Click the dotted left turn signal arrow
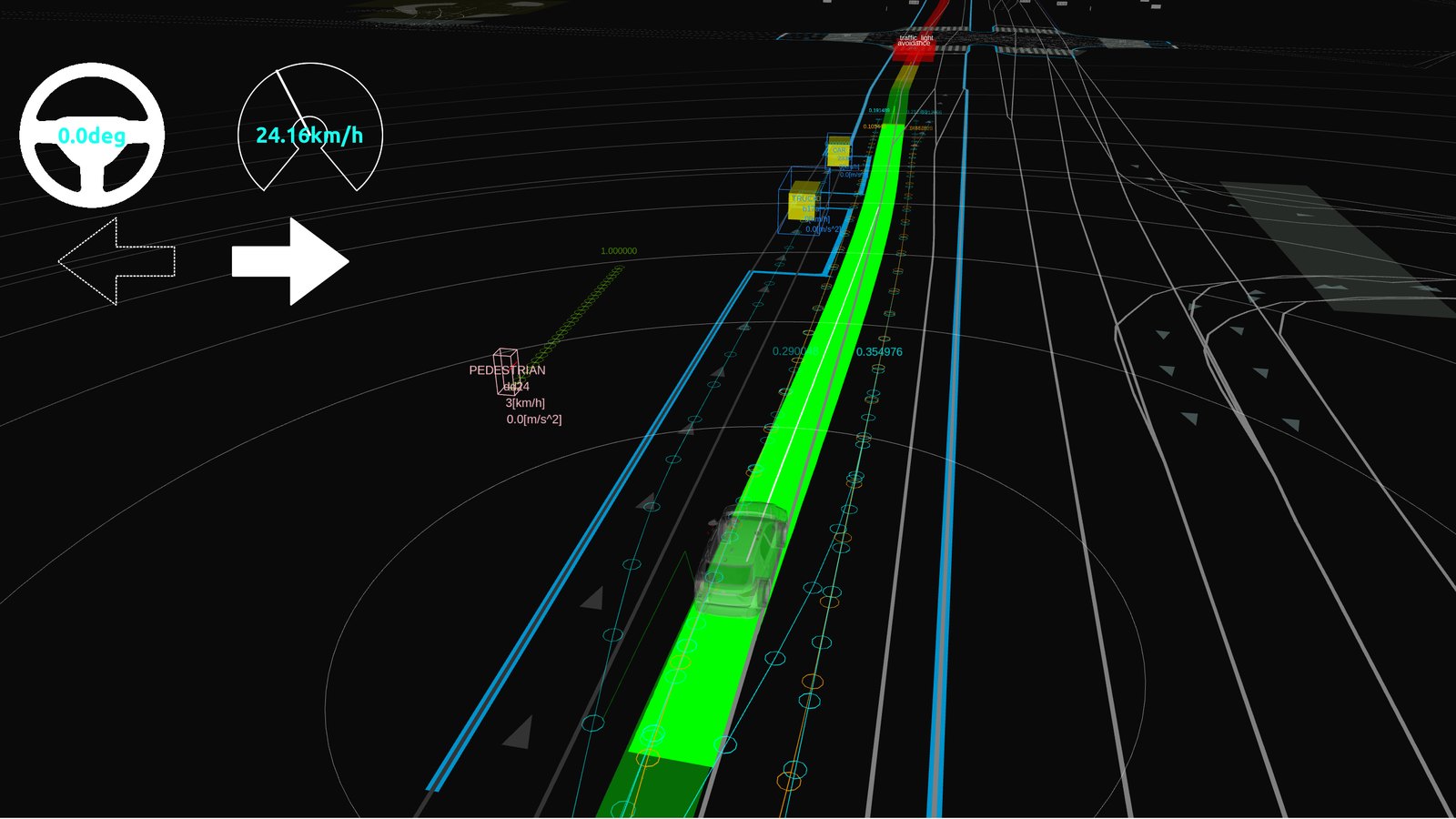This screenshot has width=1456, height=819. [116, 261]
